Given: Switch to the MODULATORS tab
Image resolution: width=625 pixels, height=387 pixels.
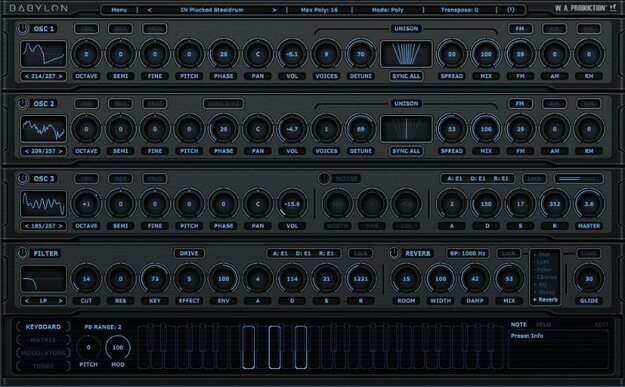Looking at the screenshot, I should [43, 353].
